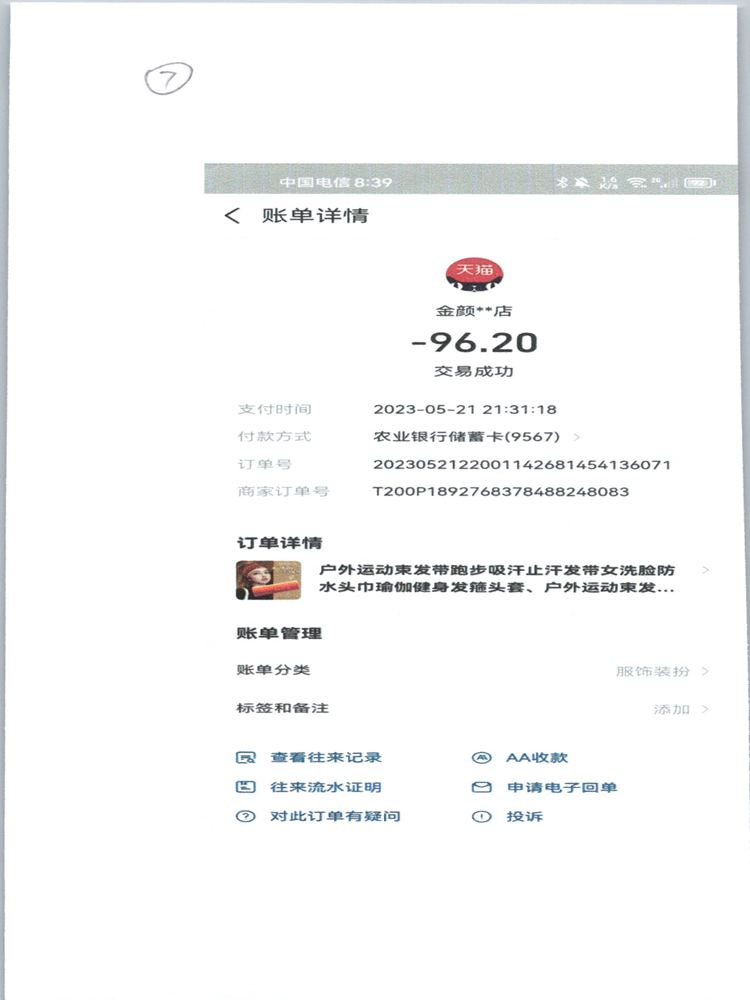Tap the 付款方式 label

point(274,437)
